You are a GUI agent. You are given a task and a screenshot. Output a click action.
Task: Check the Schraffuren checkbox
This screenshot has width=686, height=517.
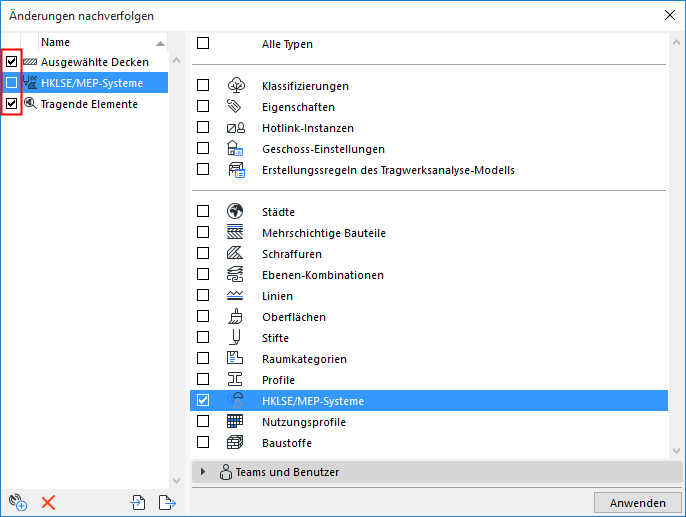pos(203,253)
